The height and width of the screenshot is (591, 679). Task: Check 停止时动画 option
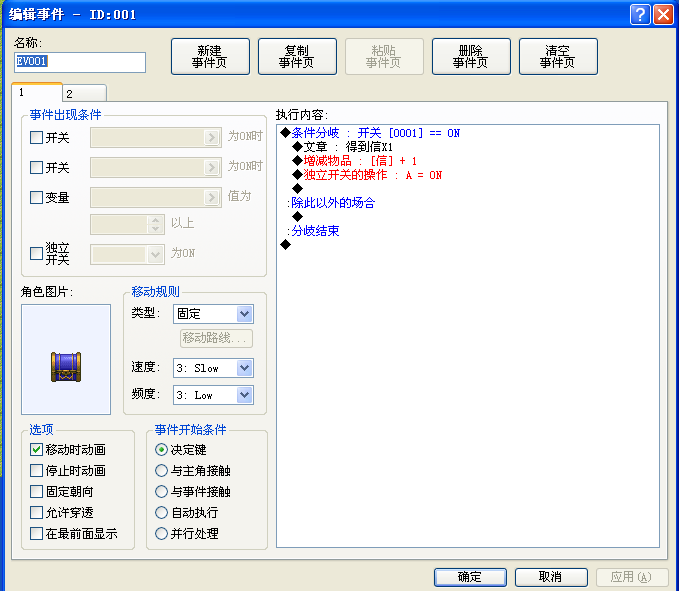[x=36, y=470]
